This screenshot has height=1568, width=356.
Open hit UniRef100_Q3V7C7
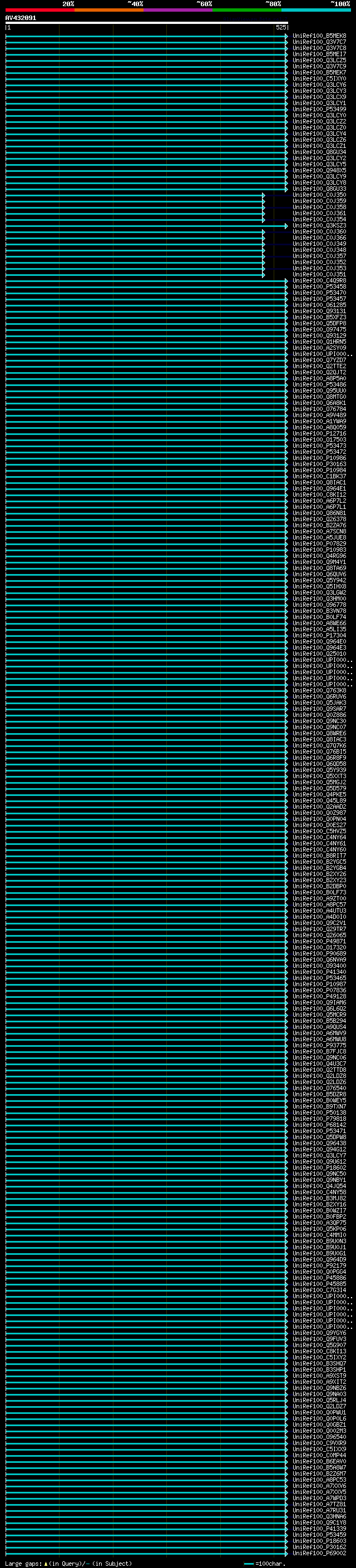coord(319,42)
